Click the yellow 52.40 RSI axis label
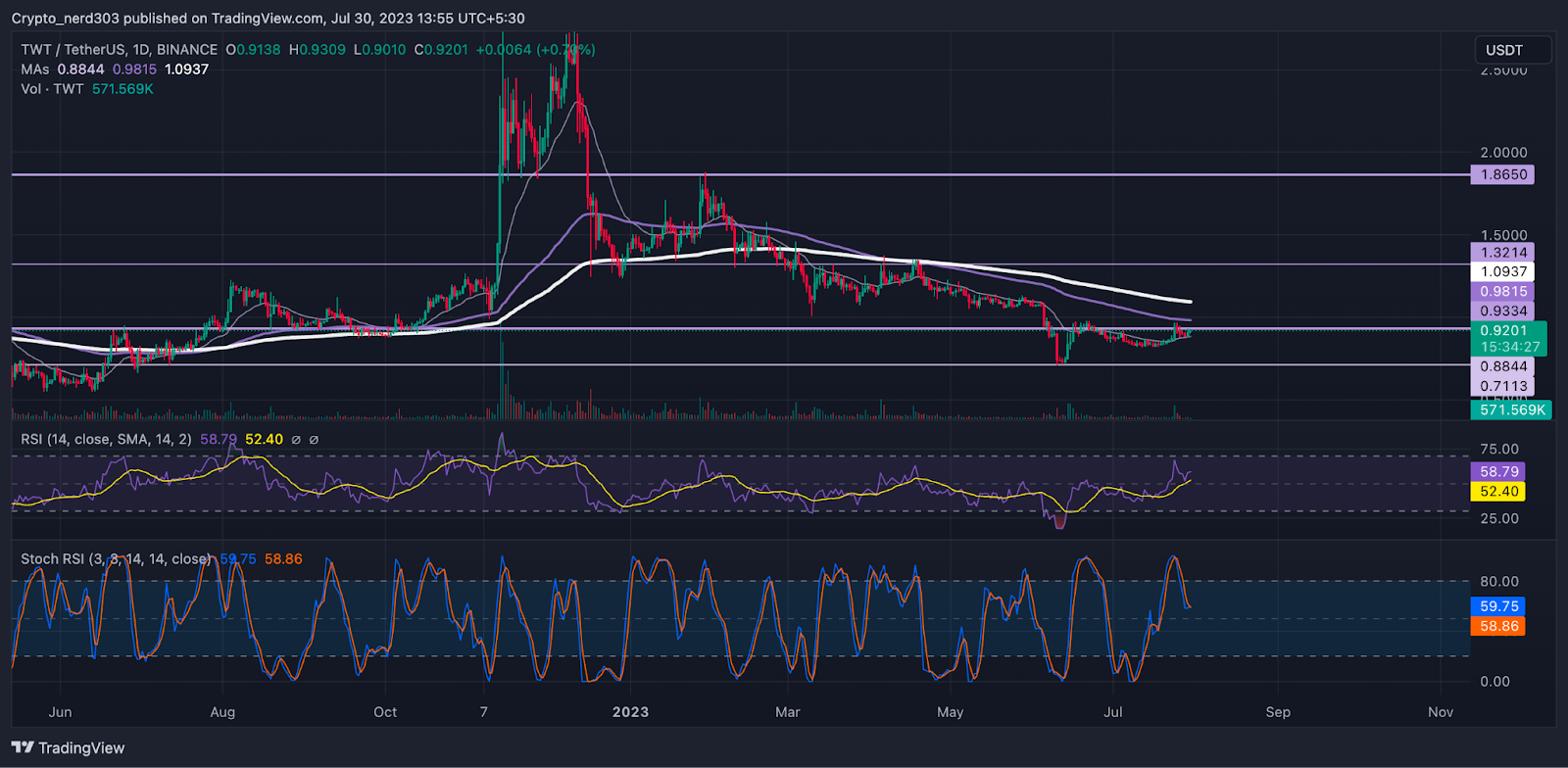1568x768 pixels. [x=1498, y=492]
